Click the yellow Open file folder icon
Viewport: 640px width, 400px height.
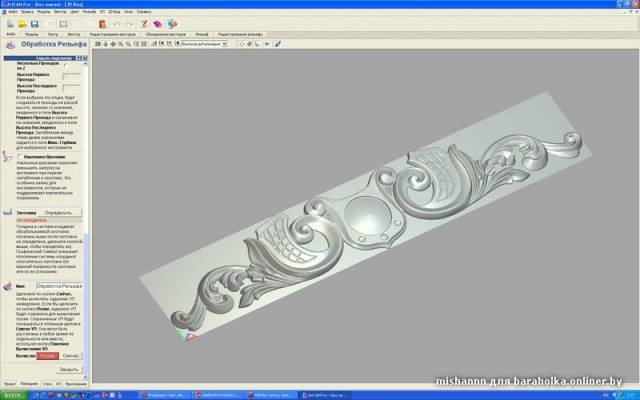click(22, 24)
